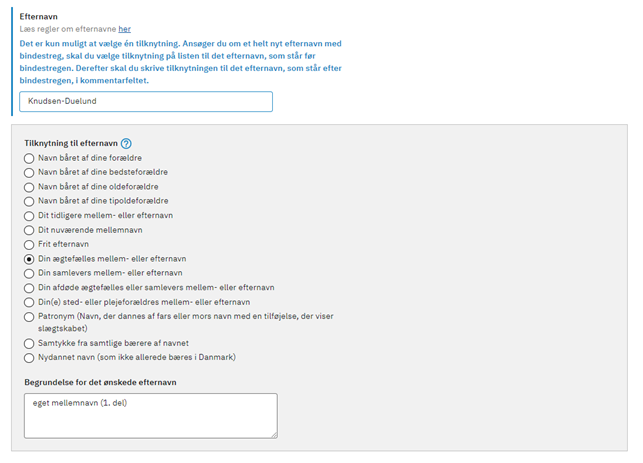Screen dimensions: 643x463
Task: Select the 'Frit efternavn' option
Action: point(29,245)
